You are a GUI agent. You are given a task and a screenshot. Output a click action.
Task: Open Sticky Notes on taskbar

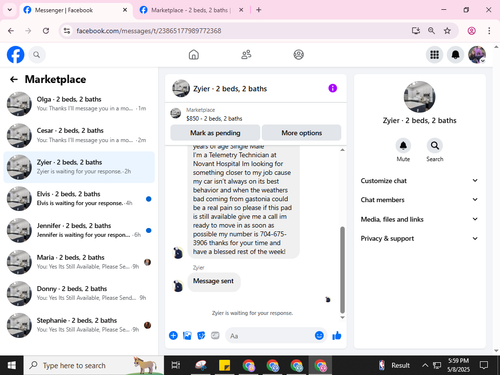(224, 365)
